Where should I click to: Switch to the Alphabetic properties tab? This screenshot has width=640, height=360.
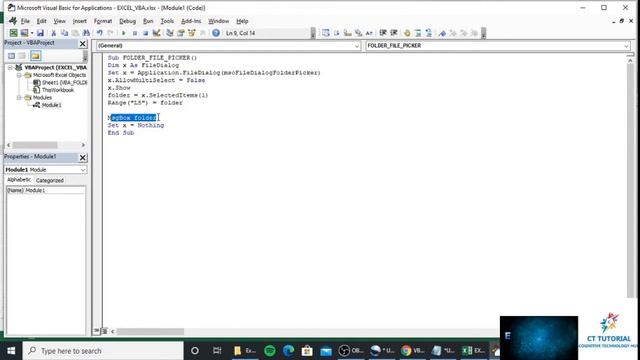[x=19, y=180]
